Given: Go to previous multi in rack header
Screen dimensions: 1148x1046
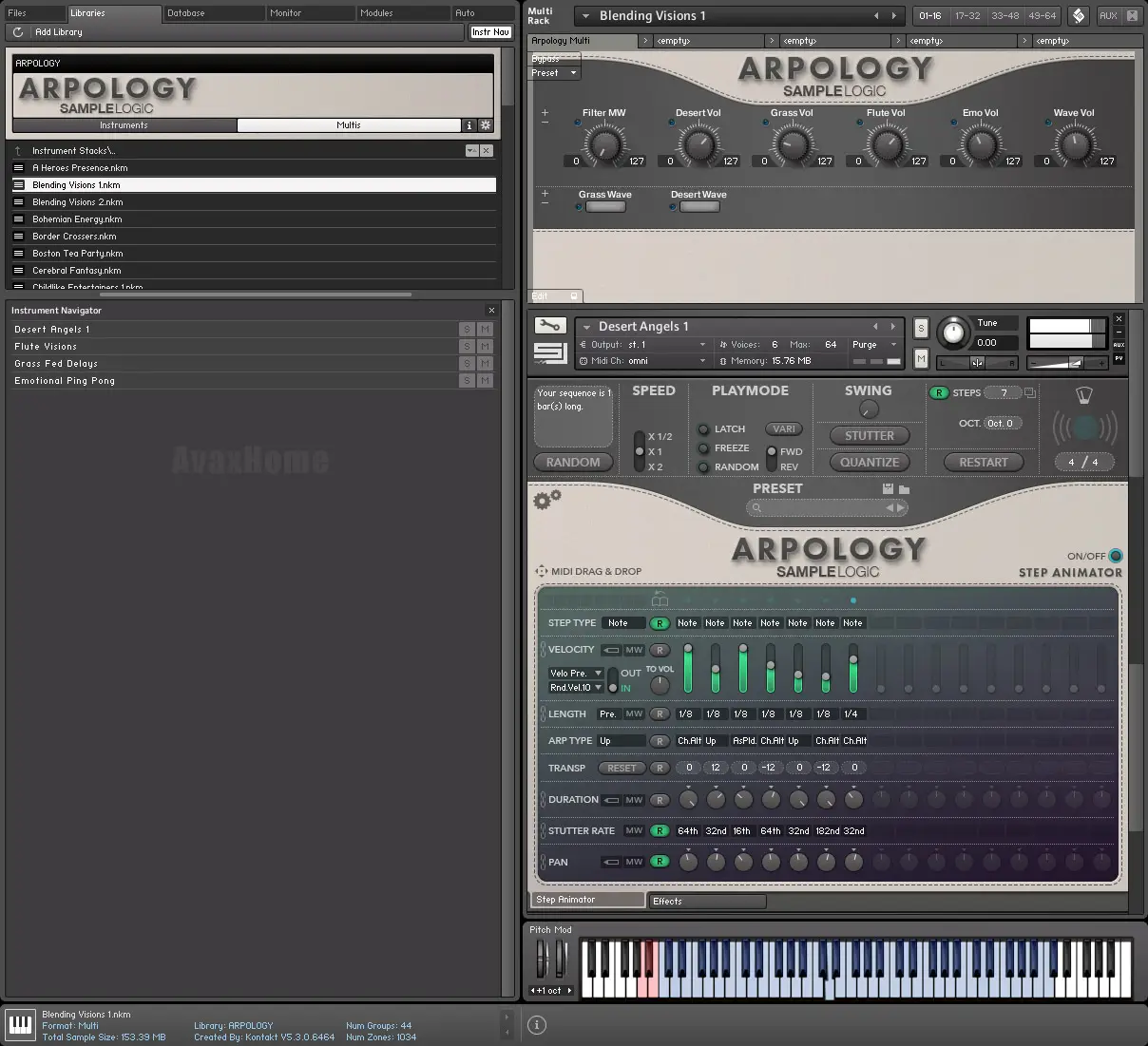Looking at the screenshot, I should [x=876, y=16].
